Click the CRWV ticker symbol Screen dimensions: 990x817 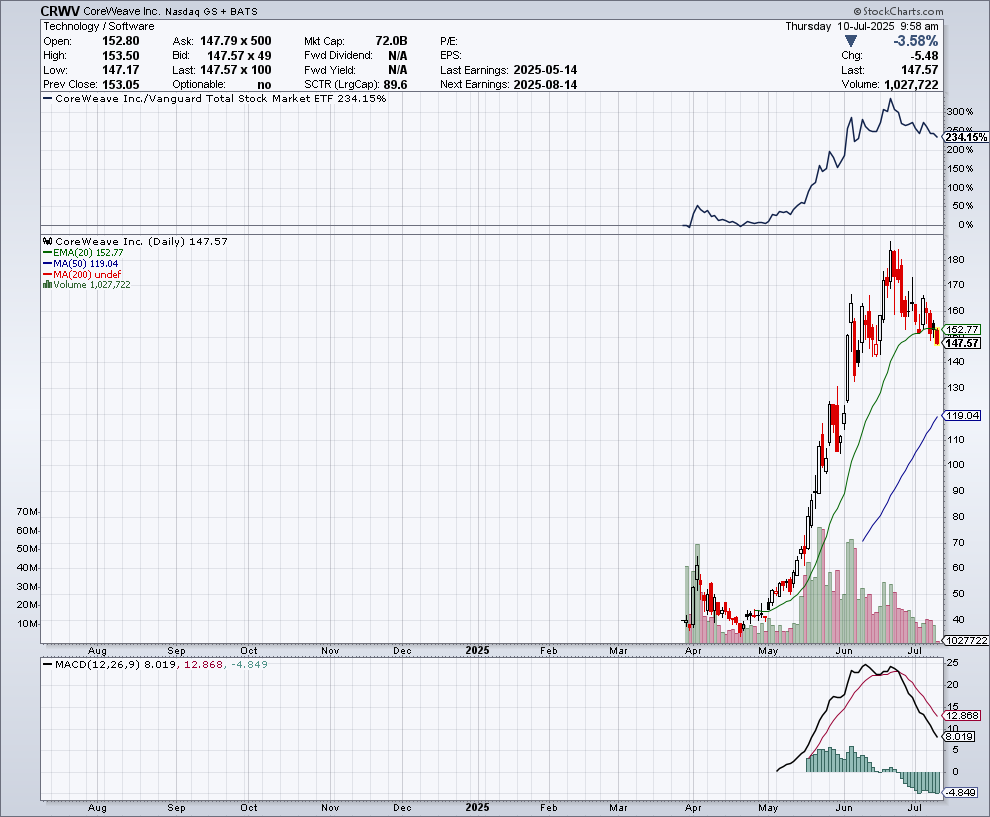60,11
